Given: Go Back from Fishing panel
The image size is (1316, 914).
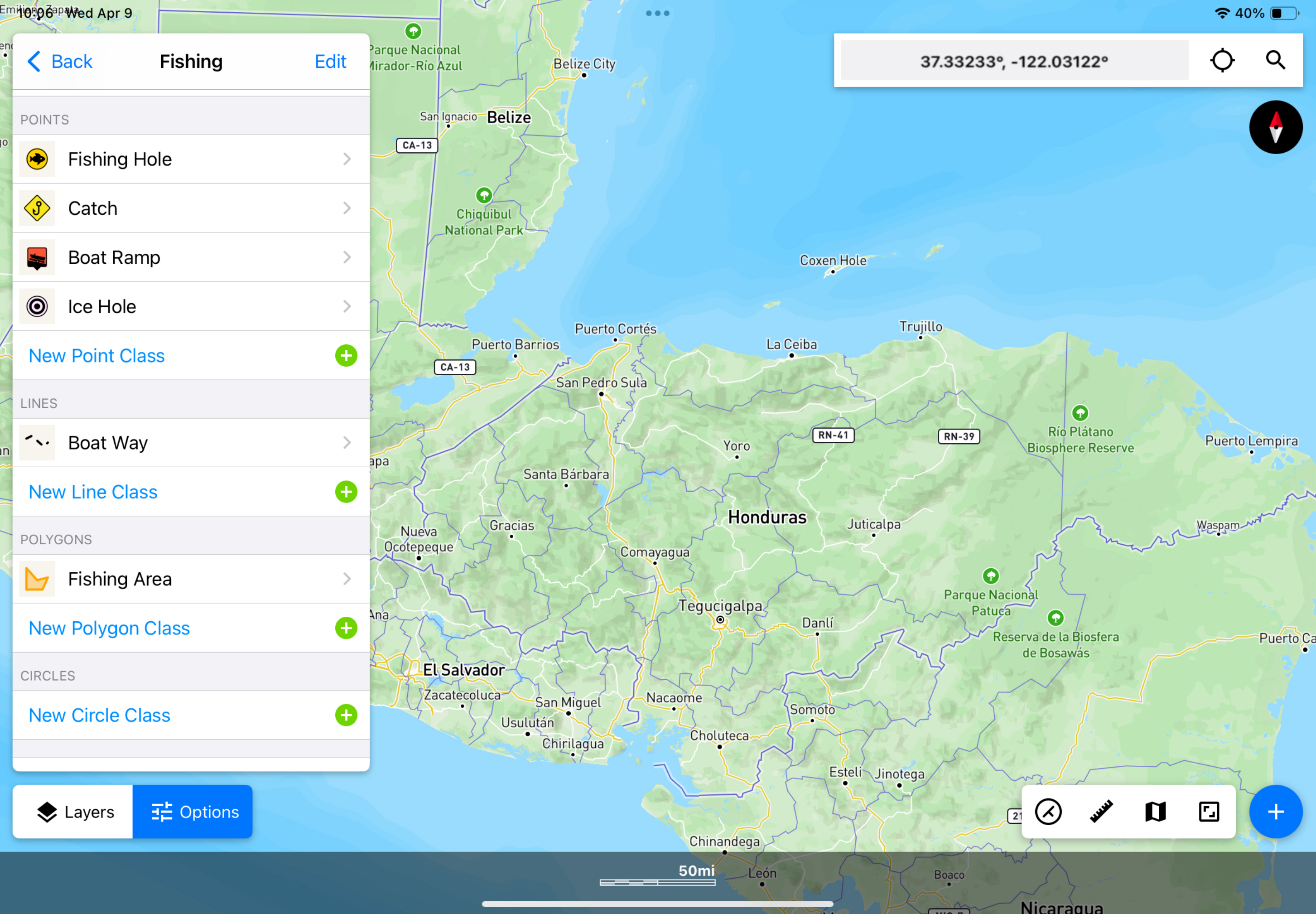Looking at the screenshot, I should click(60, 61).
